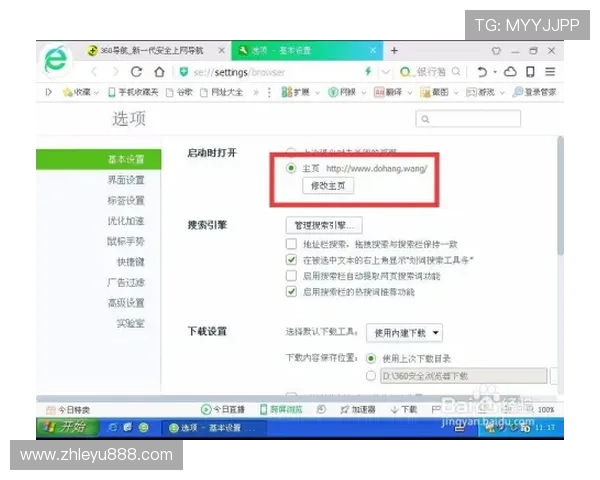Select 使用上次下载目录 radio button
The height and width of the screenshot is (480, 600).
(x=371, y=359)
